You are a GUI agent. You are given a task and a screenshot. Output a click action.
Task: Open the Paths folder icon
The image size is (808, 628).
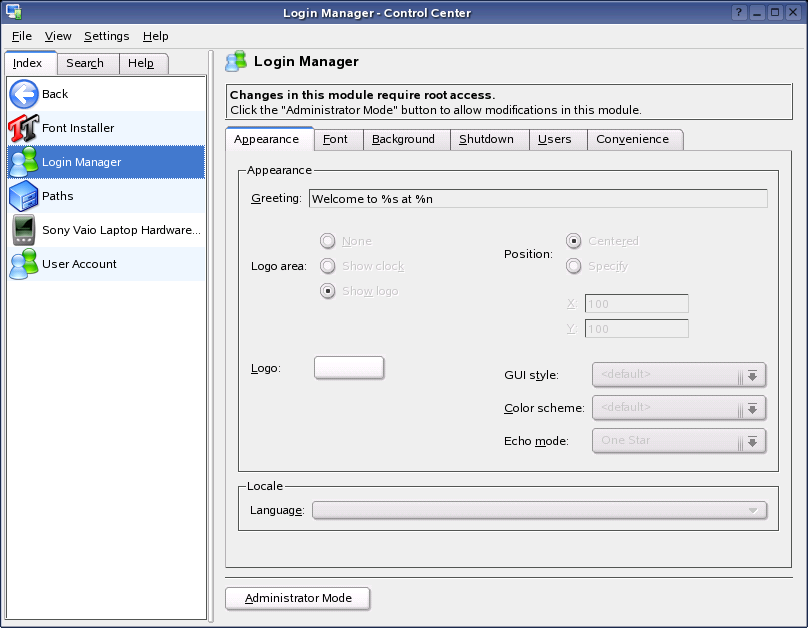(x=24, y=196)
